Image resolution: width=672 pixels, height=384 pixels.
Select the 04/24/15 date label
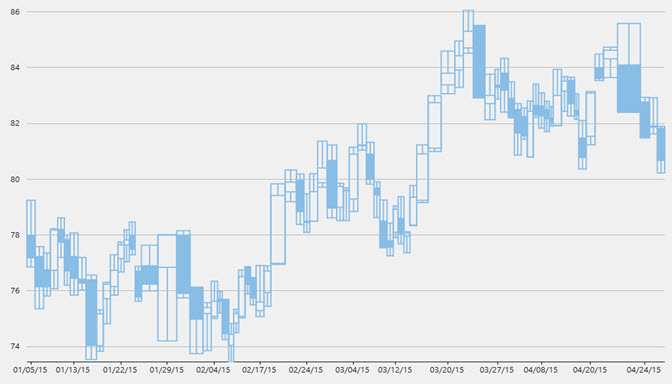point(644,370)
